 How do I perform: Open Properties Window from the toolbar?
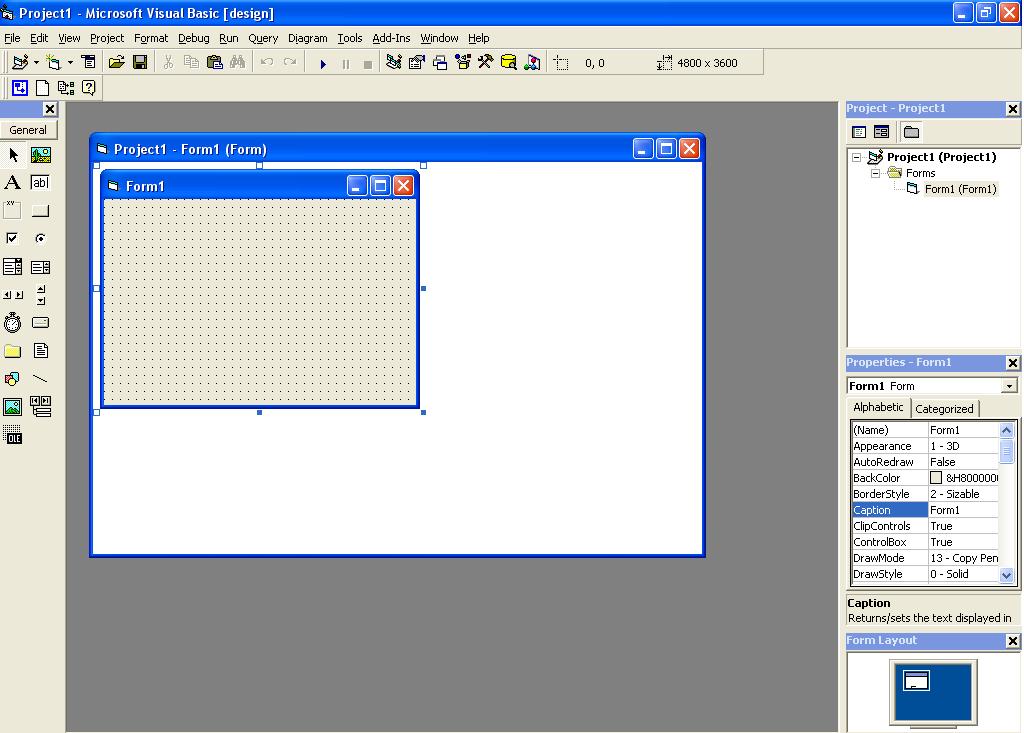click(417, 62)
